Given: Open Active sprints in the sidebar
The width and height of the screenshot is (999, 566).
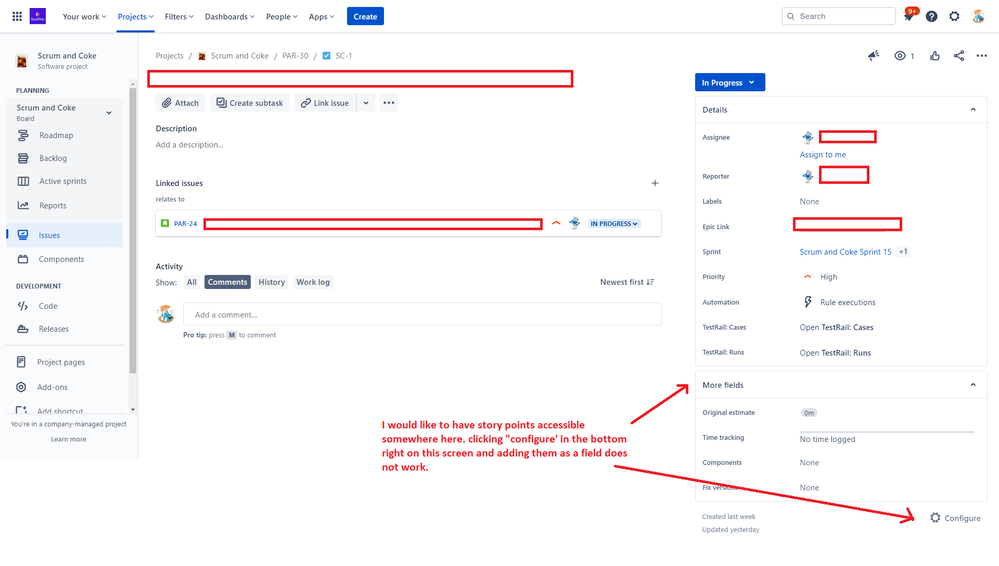Looking at the screenshot, I should (x=62, y=181).
